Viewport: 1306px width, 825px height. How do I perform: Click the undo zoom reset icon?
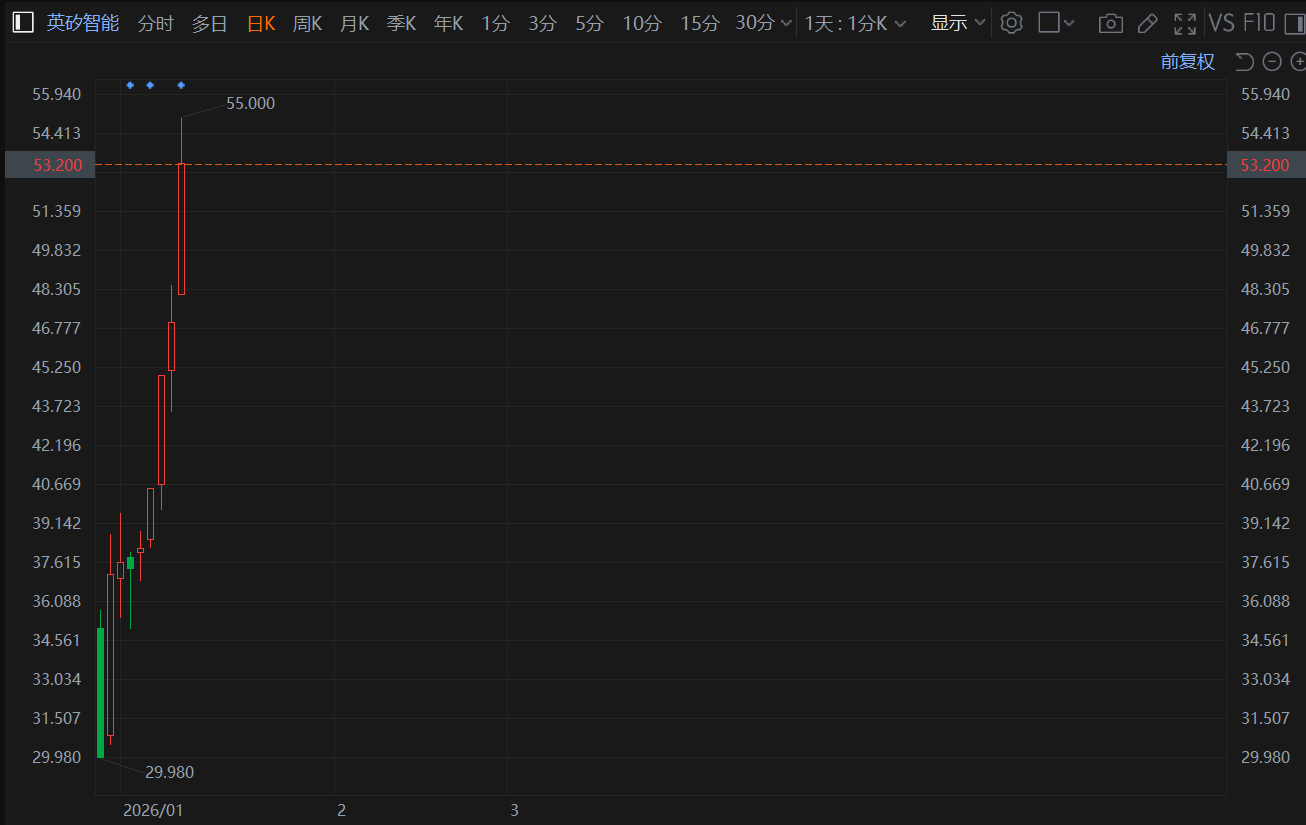(1244, 62)
